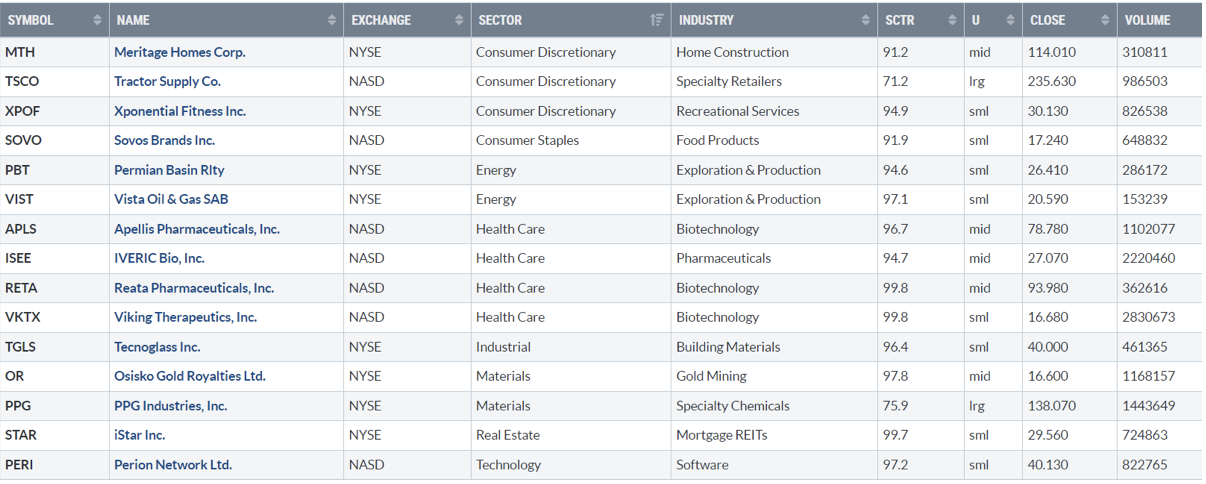
Task: Click the sort arrows icon beside SYMBOL
Action: point(97,20)
